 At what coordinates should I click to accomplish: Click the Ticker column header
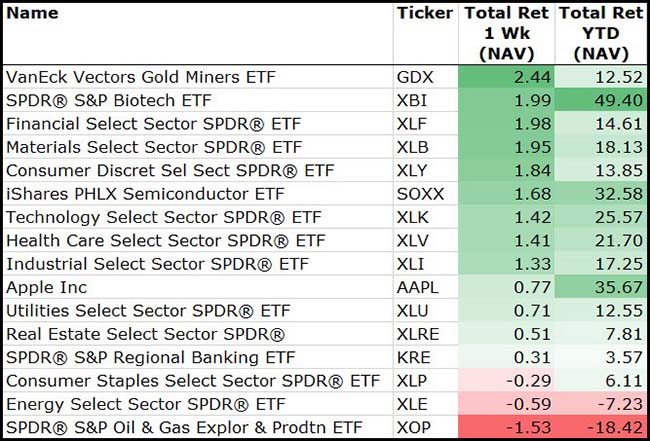(424, 13)
